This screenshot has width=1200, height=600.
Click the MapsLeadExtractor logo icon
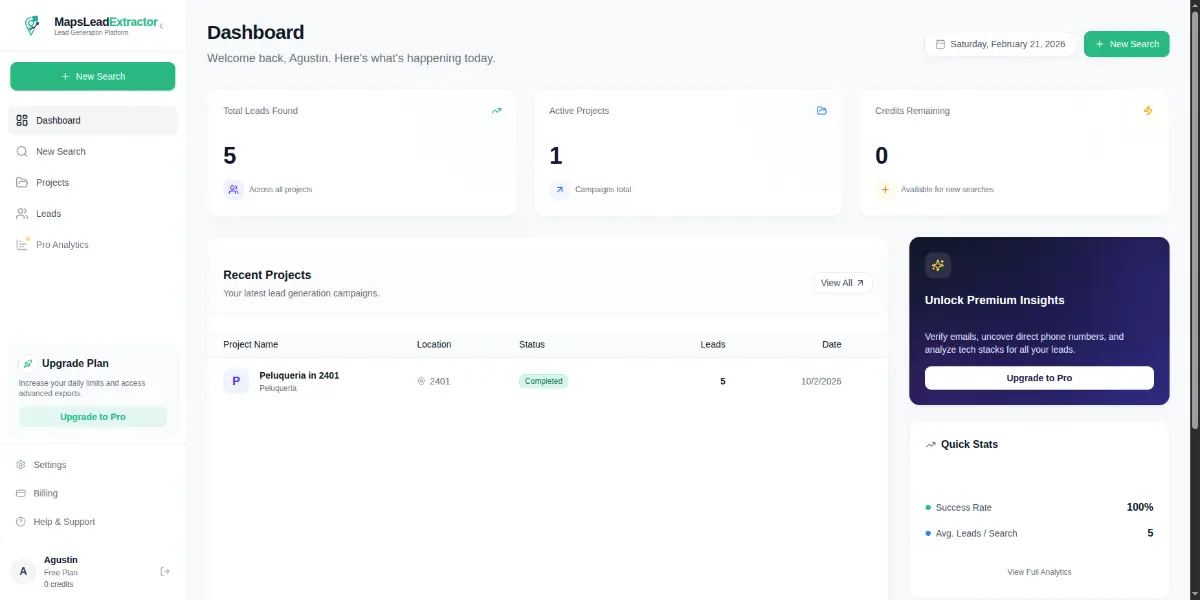[33, 25]
